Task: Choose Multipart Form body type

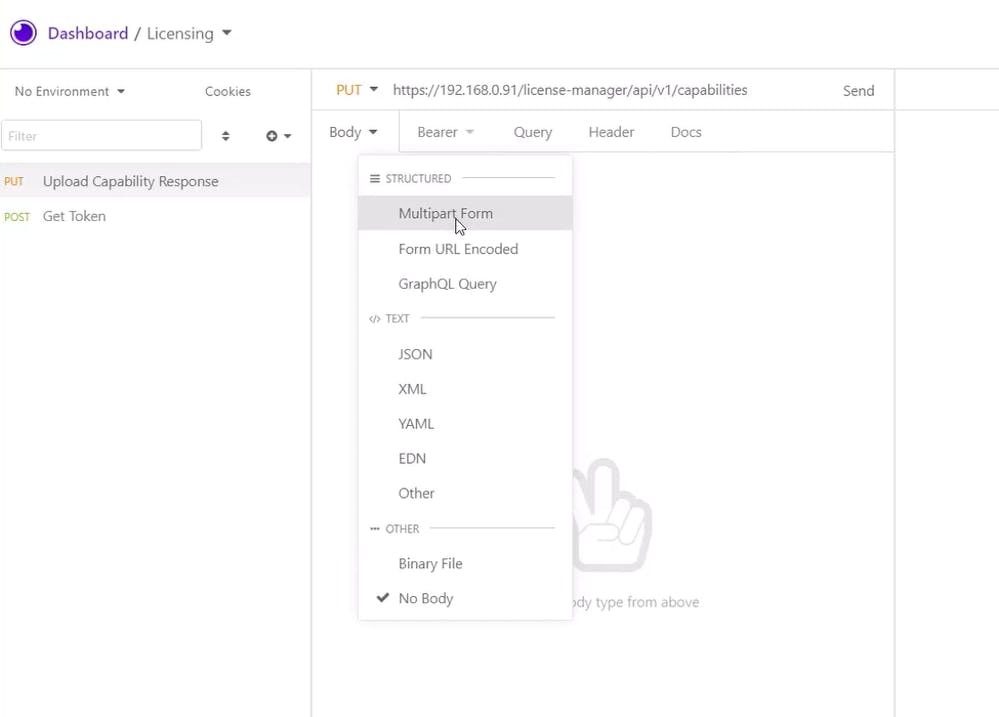Action: point(465,213)
